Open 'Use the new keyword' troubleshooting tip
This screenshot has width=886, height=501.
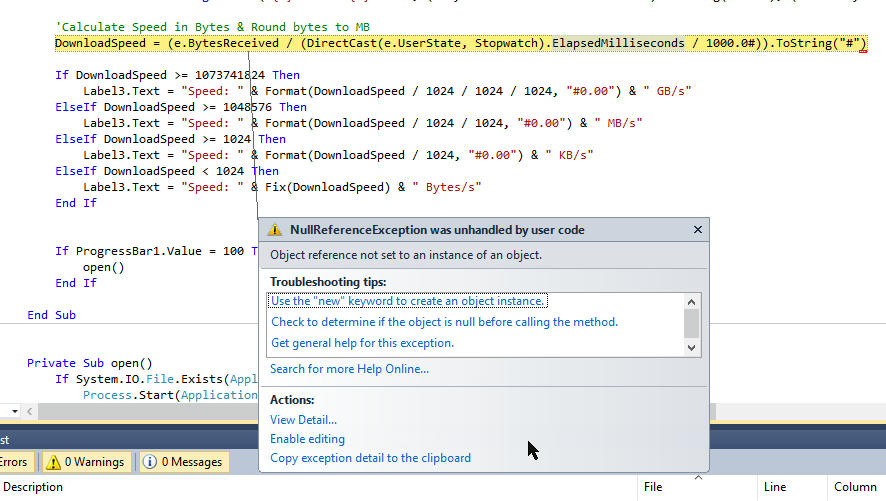point(408,301)
